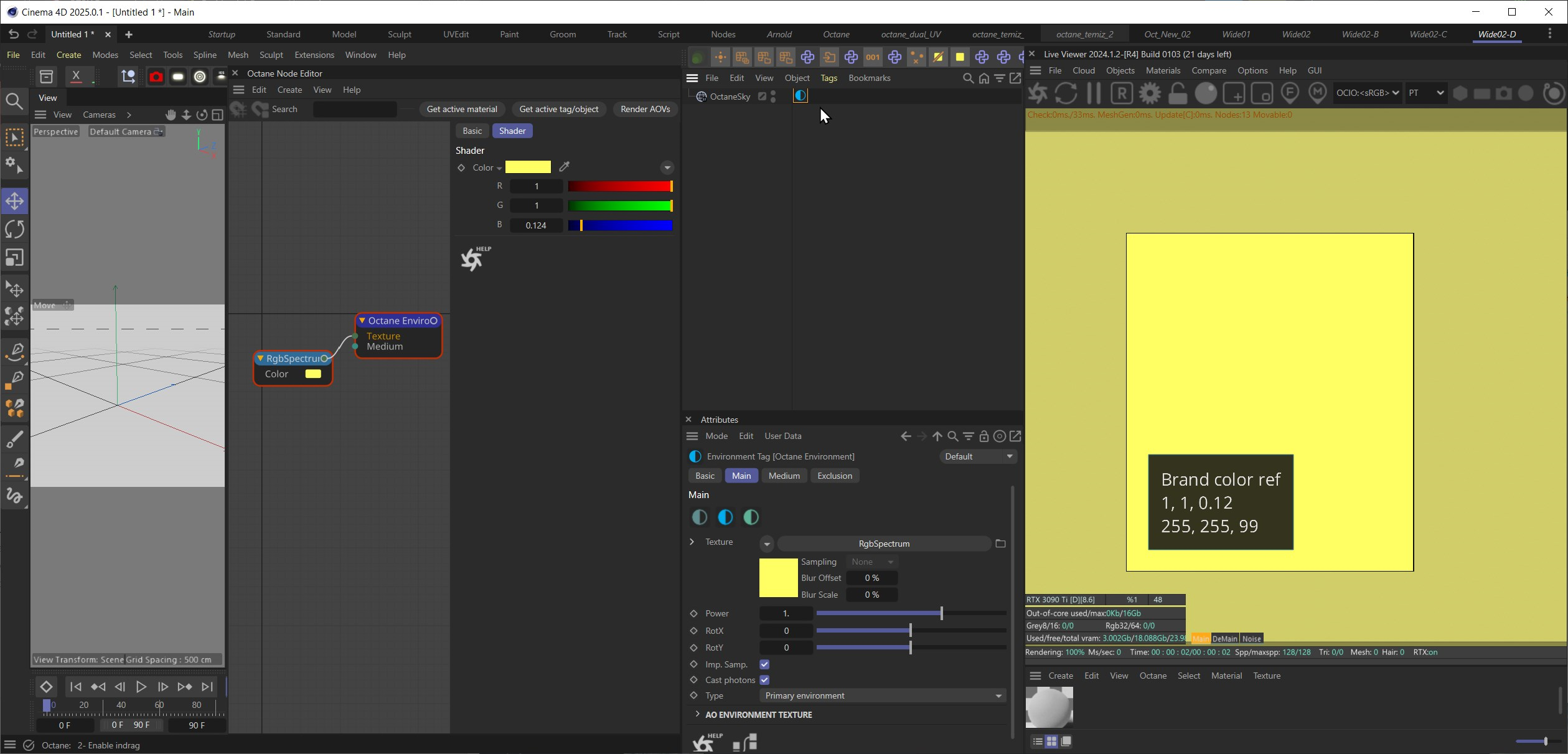Select the Scale tool icon
This screenshot has height=754, width=1568.
(15, 257)
